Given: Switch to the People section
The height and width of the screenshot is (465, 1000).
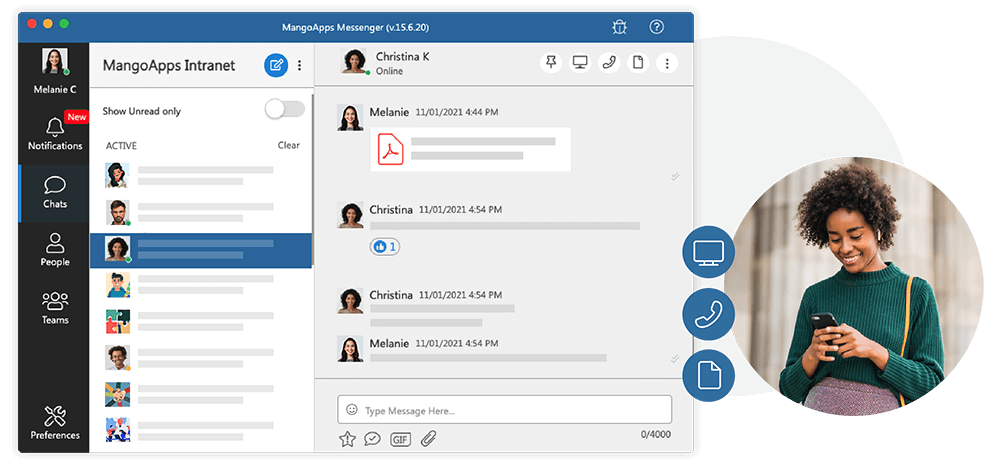Looking at the screenshot, I should (x=55, y=251).
